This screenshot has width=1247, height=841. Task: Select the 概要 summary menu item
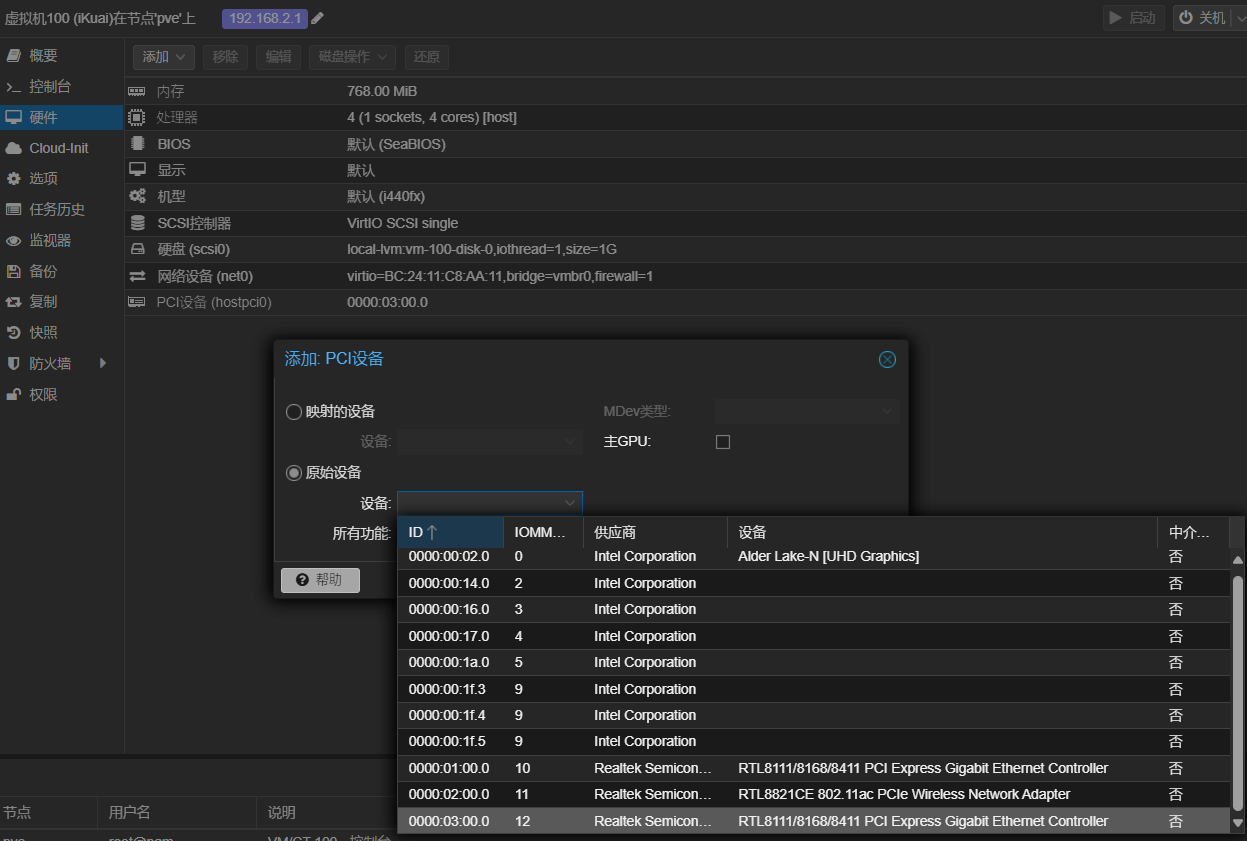(x=43, y=56)
